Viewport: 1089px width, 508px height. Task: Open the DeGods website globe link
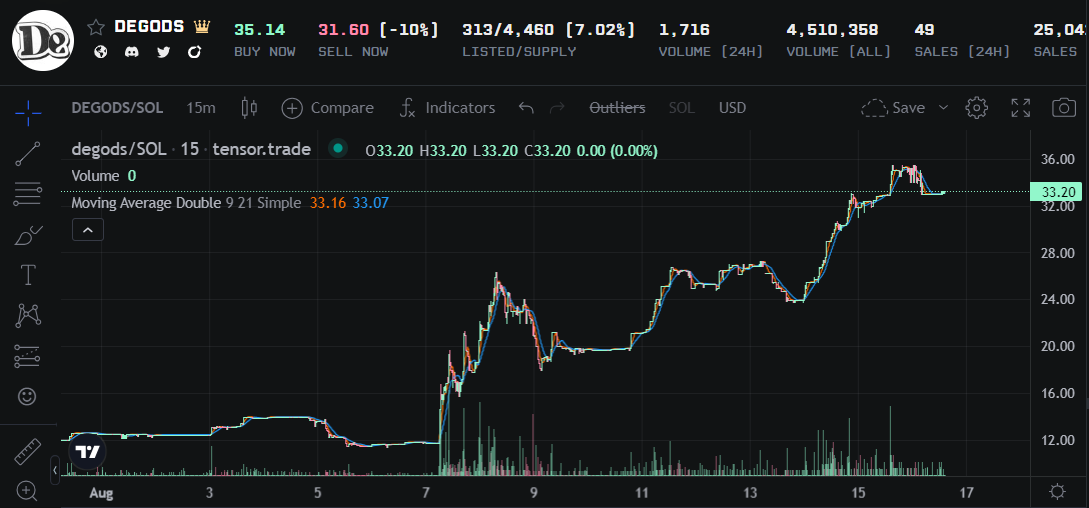click(101, 51)
